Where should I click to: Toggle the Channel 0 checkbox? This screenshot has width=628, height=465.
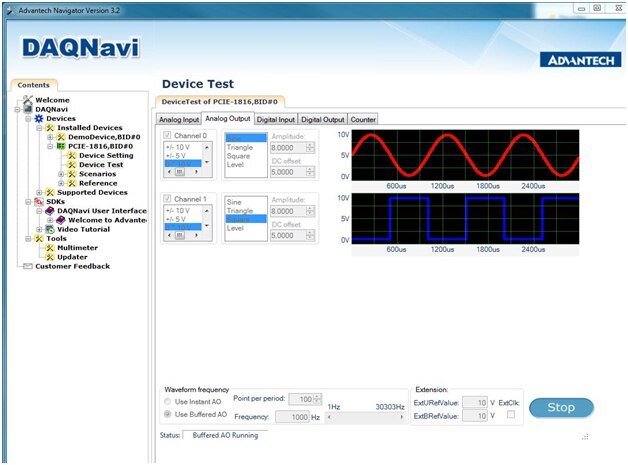167,135
